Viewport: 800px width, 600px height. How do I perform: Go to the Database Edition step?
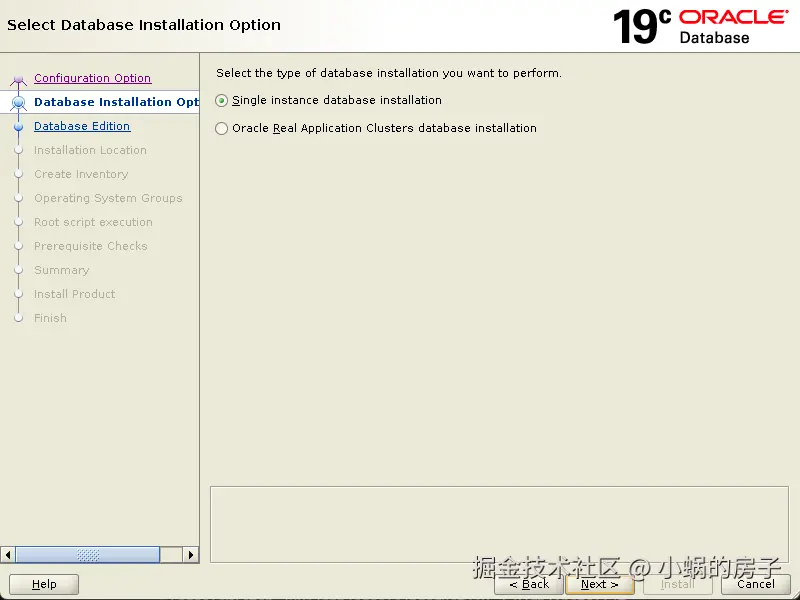(82, 126)
